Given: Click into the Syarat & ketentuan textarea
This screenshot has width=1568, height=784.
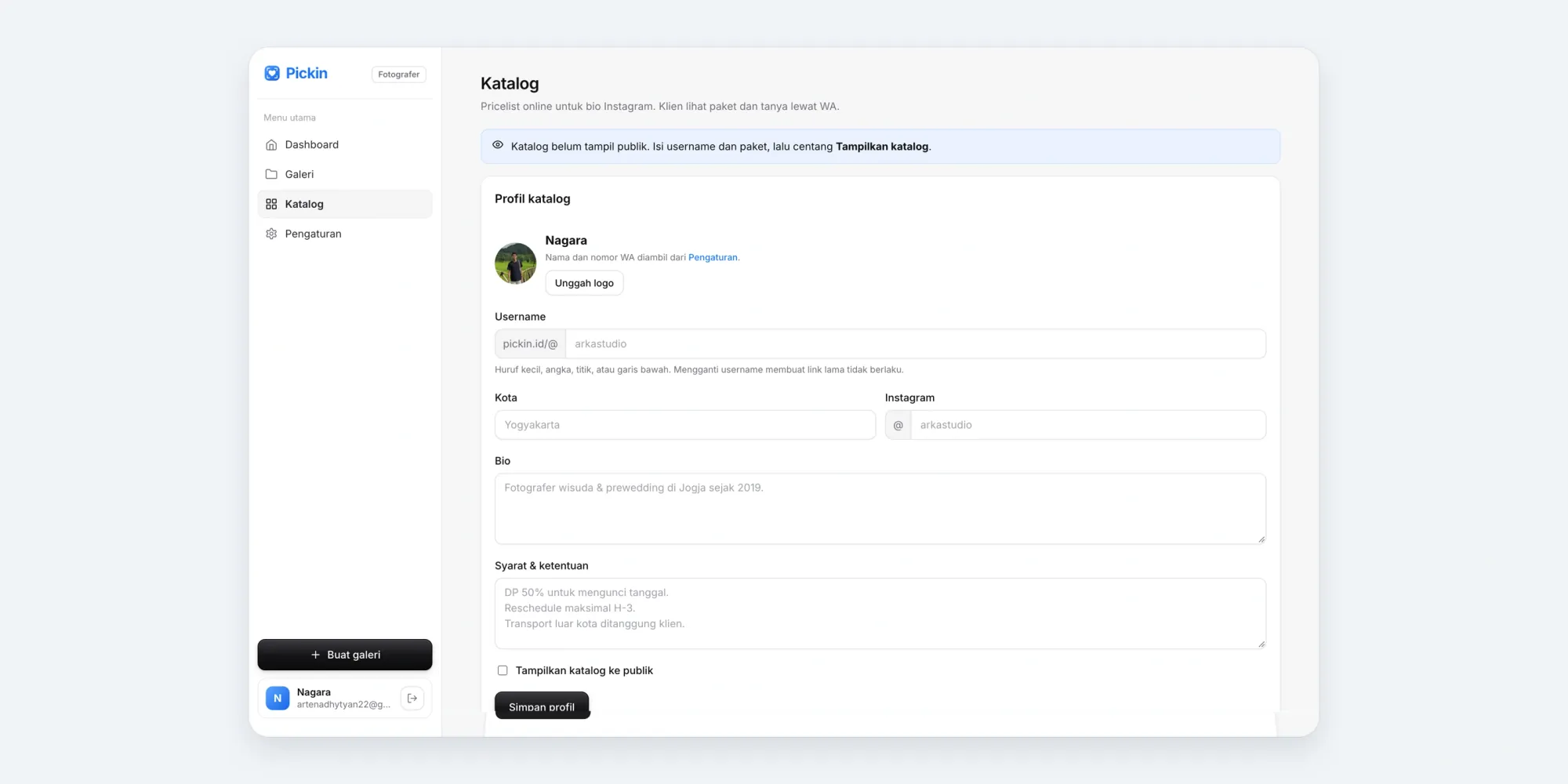Looking at the screenshot, I should pos(880,613).
